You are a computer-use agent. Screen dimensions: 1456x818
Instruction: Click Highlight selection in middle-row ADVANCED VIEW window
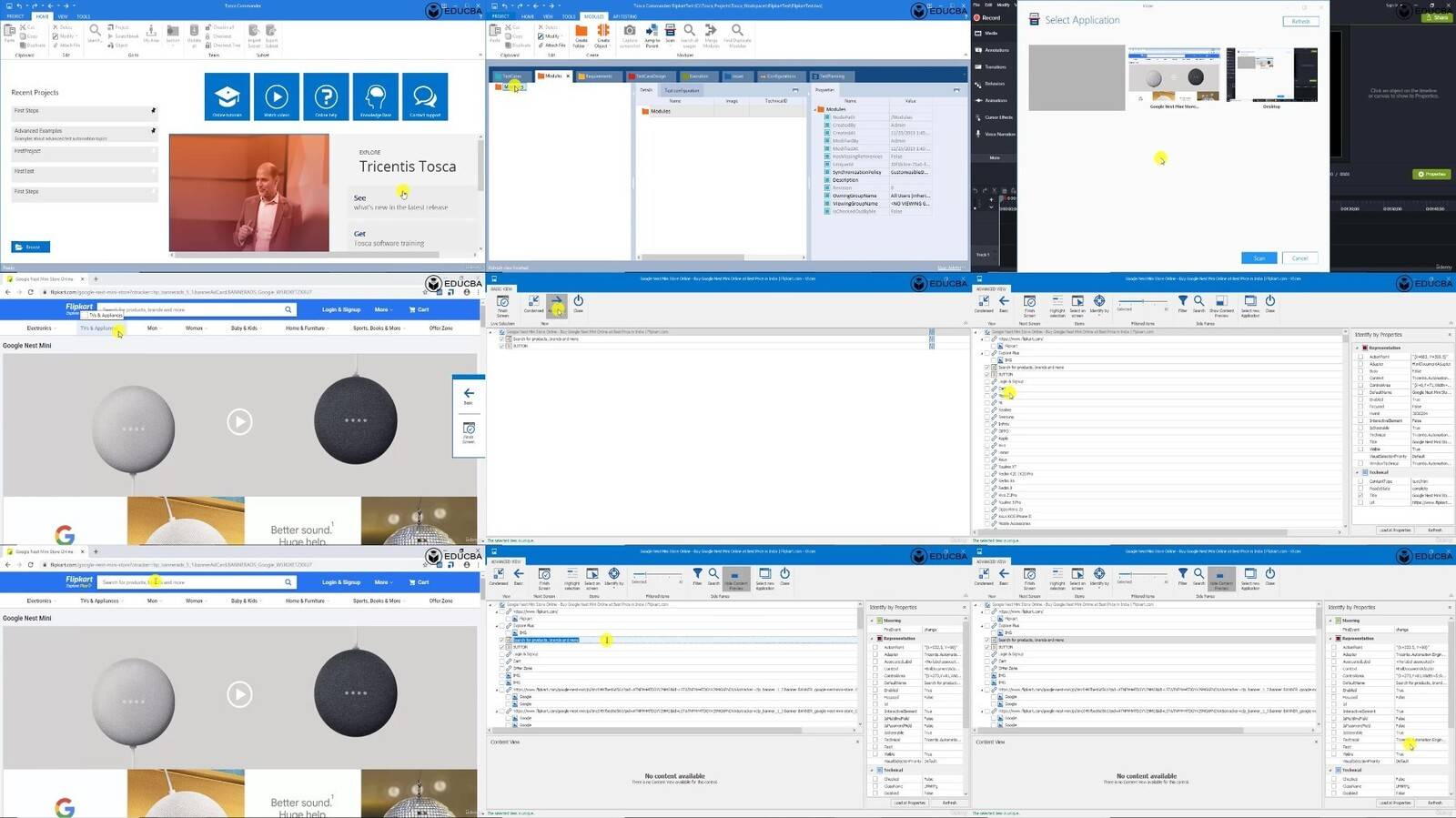[1057, 306]
